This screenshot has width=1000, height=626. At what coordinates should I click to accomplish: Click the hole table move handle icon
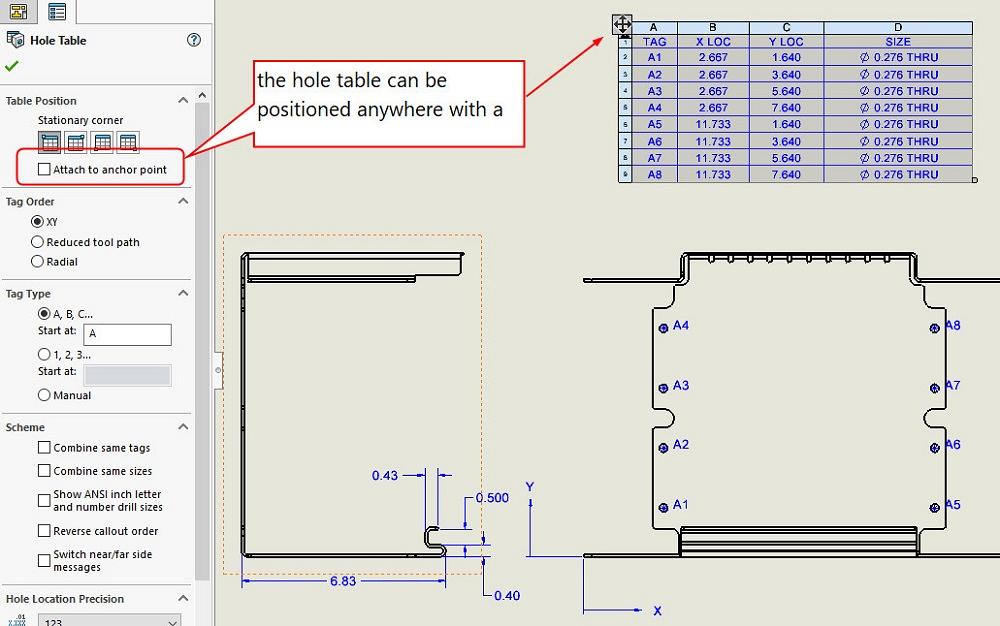[x=622, y=25]
